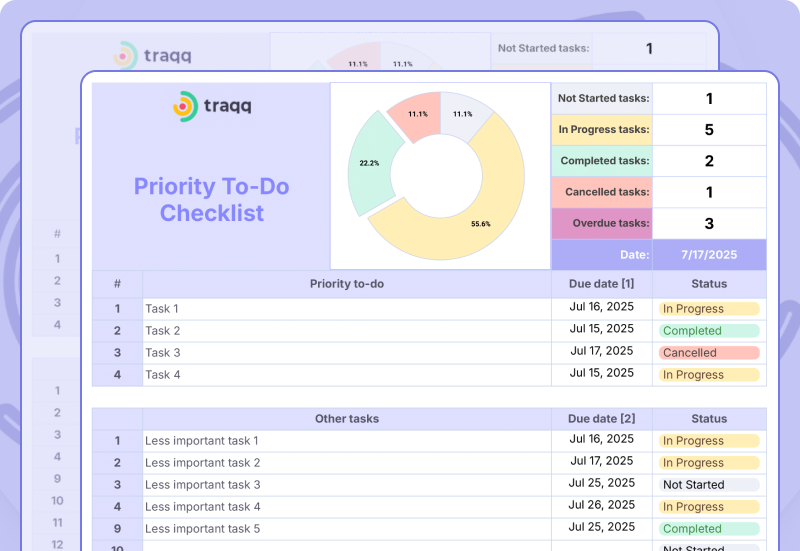Click the 22.2% green donut chart segment
The width and height of the screenshot is (800, 551).
(369, 163)
